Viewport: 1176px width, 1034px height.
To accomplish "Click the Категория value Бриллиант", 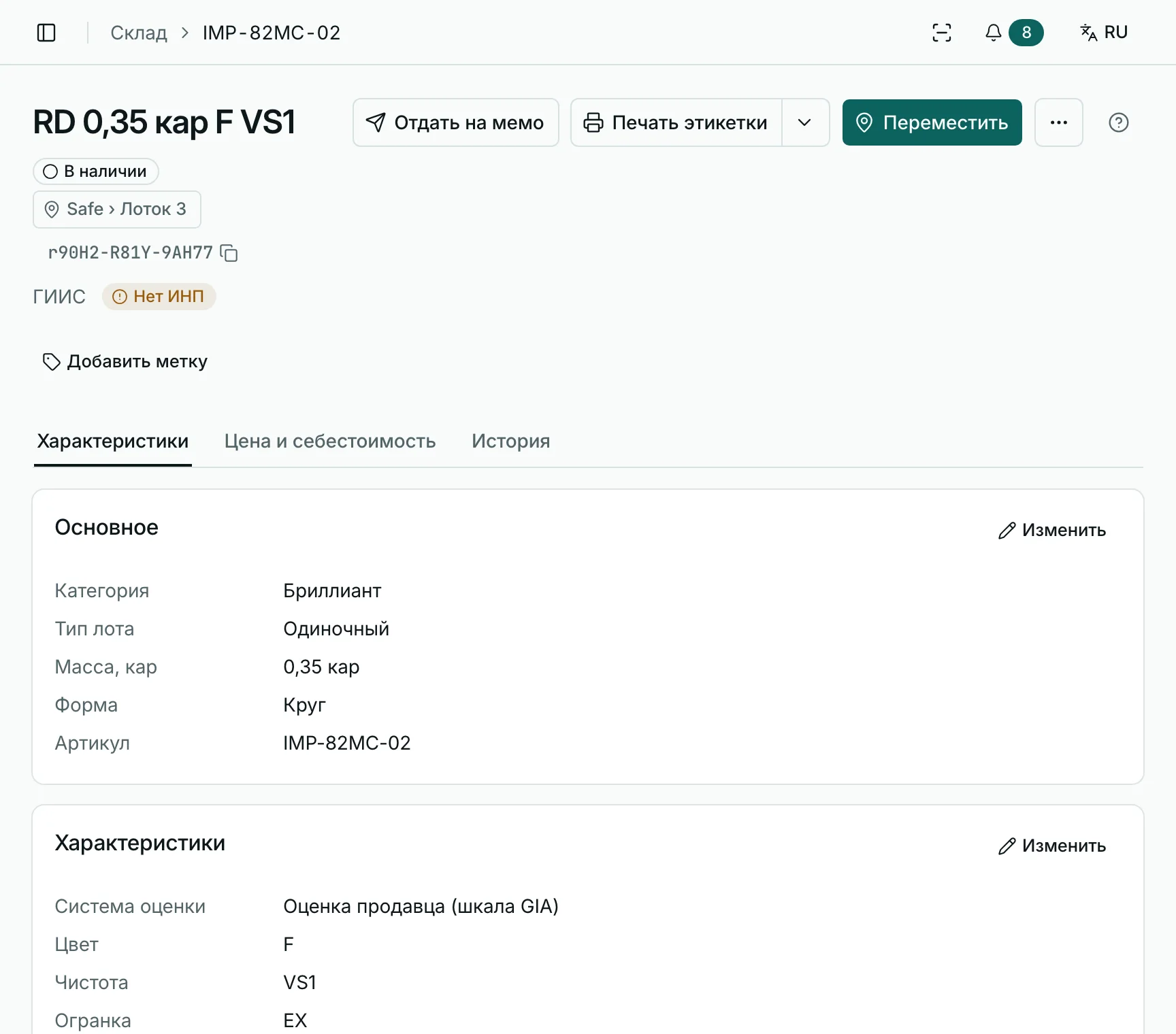I will tap(332, 590).
